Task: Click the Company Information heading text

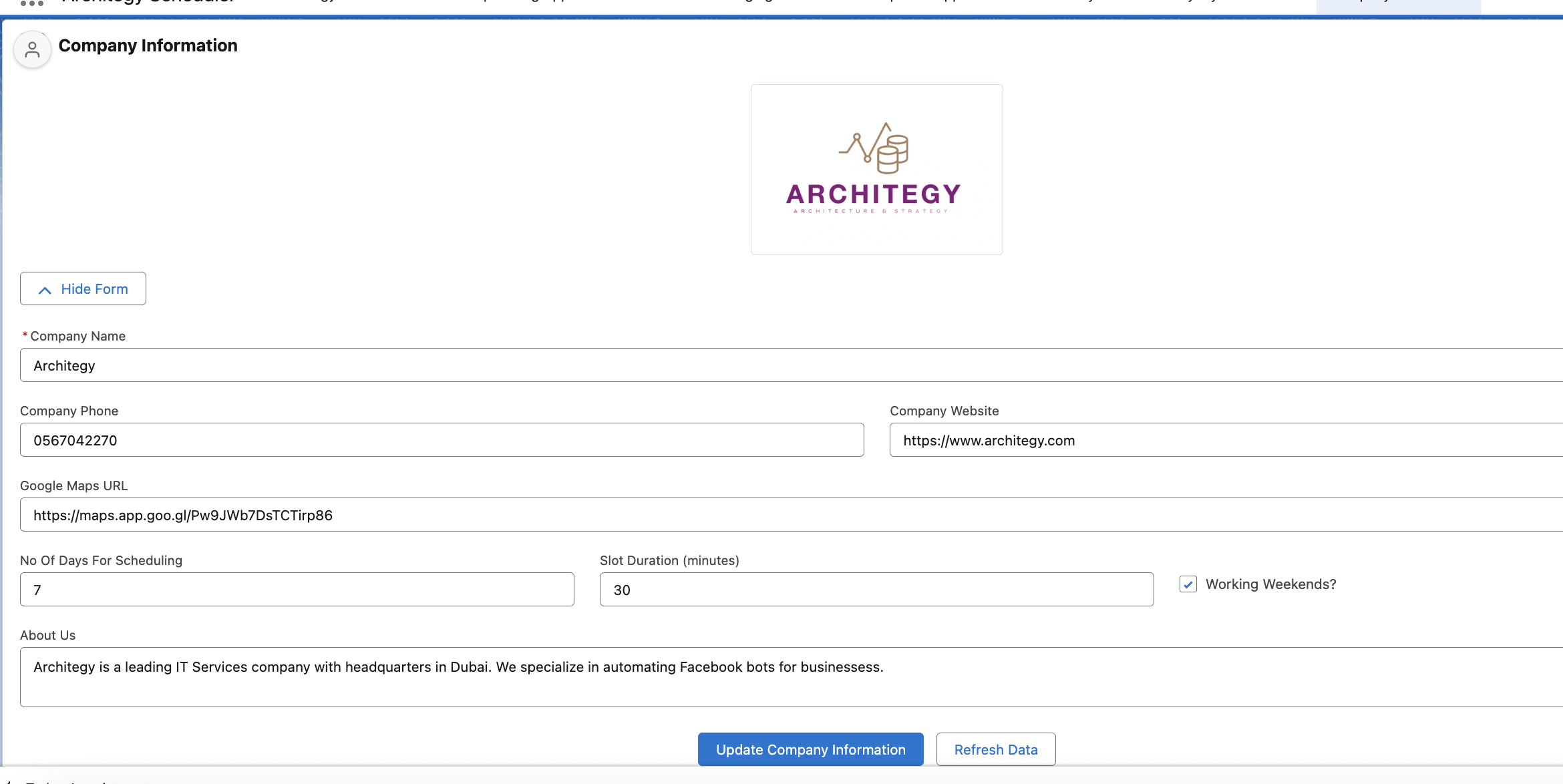Action: pyautogui.click(x=148, y=45)
